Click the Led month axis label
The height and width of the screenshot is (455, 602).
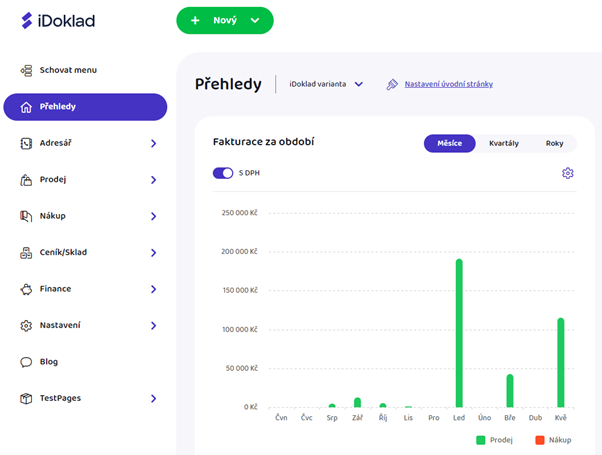point(459,417)
